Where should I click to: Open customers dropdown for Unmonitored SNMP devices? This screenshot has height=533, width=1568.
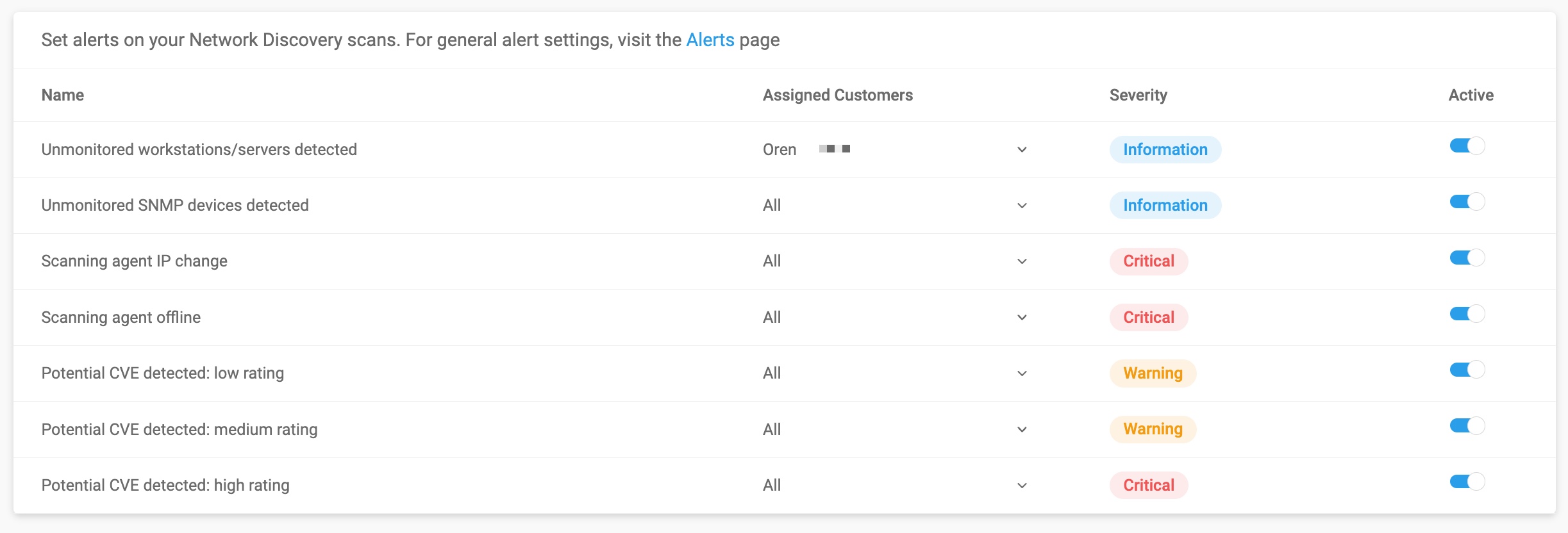click(x=1022, y=206)
